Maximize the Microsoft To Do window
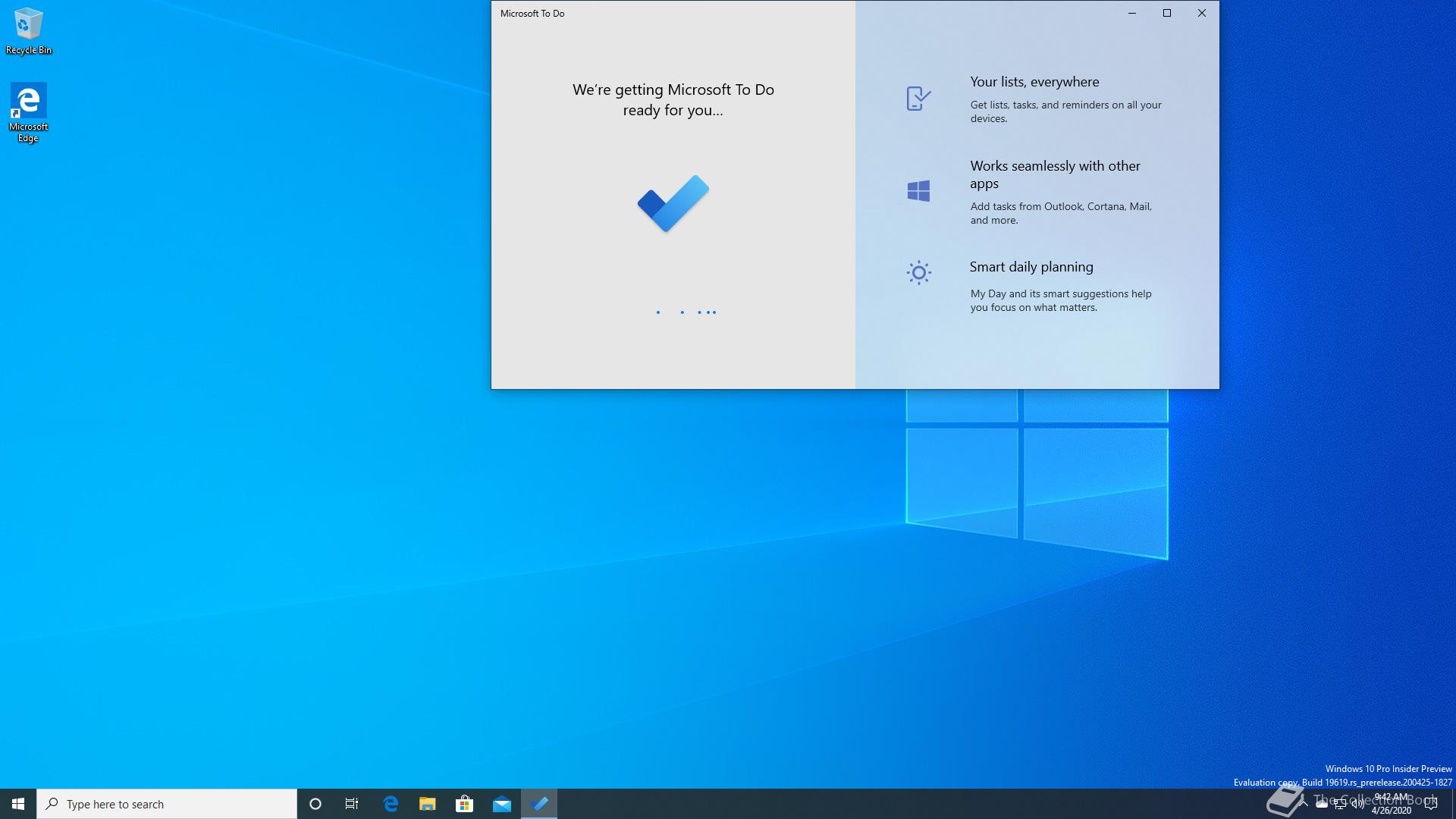This screenshot has width=1456, height=819. click(x=1167, y=13)
